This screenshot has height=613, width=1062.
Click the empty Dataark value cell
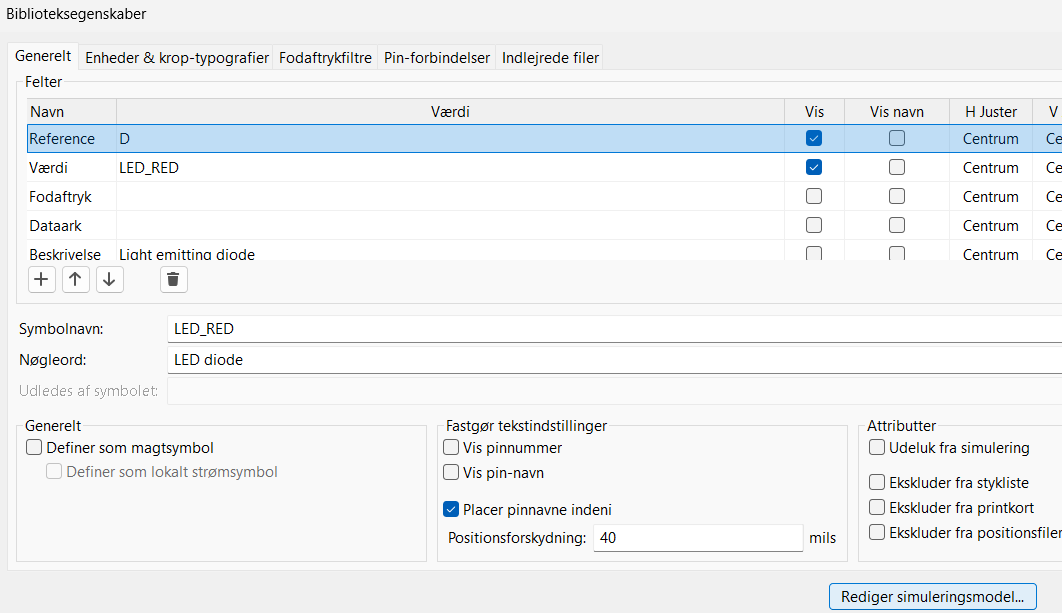pos(450,226)
